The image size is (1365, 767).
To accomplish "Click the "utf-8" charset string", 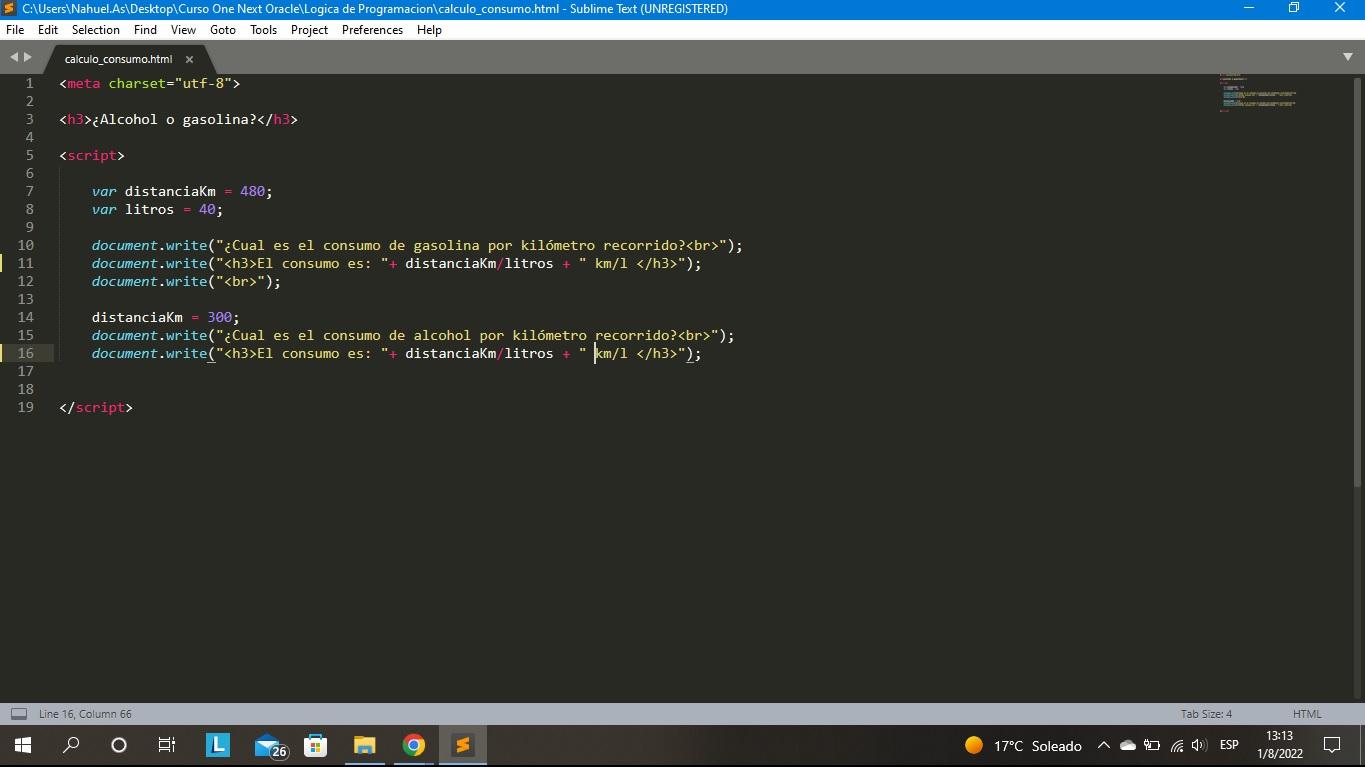I will 203,83.
